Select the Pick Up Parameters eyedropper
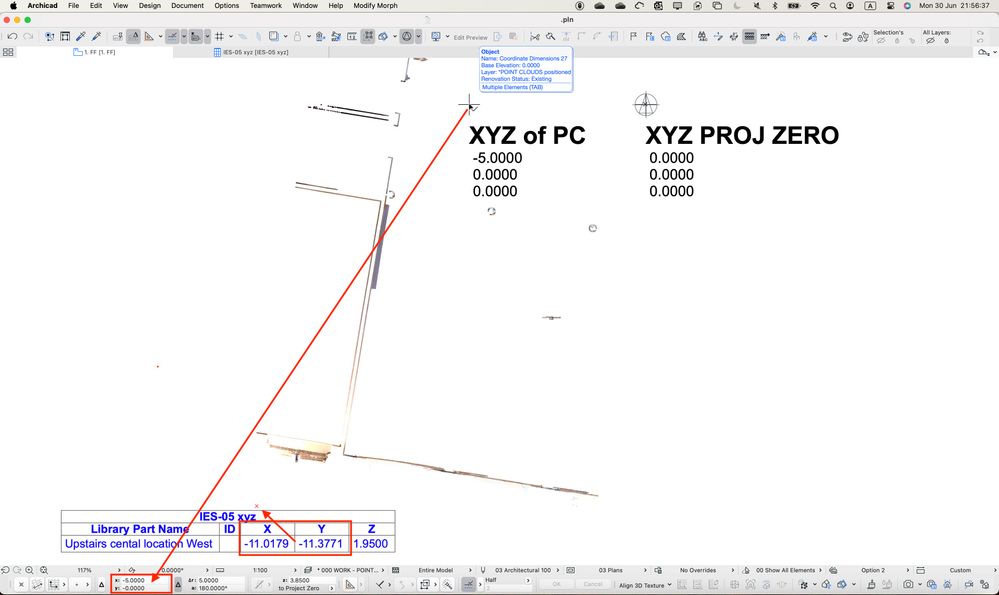 pos(81,37)
